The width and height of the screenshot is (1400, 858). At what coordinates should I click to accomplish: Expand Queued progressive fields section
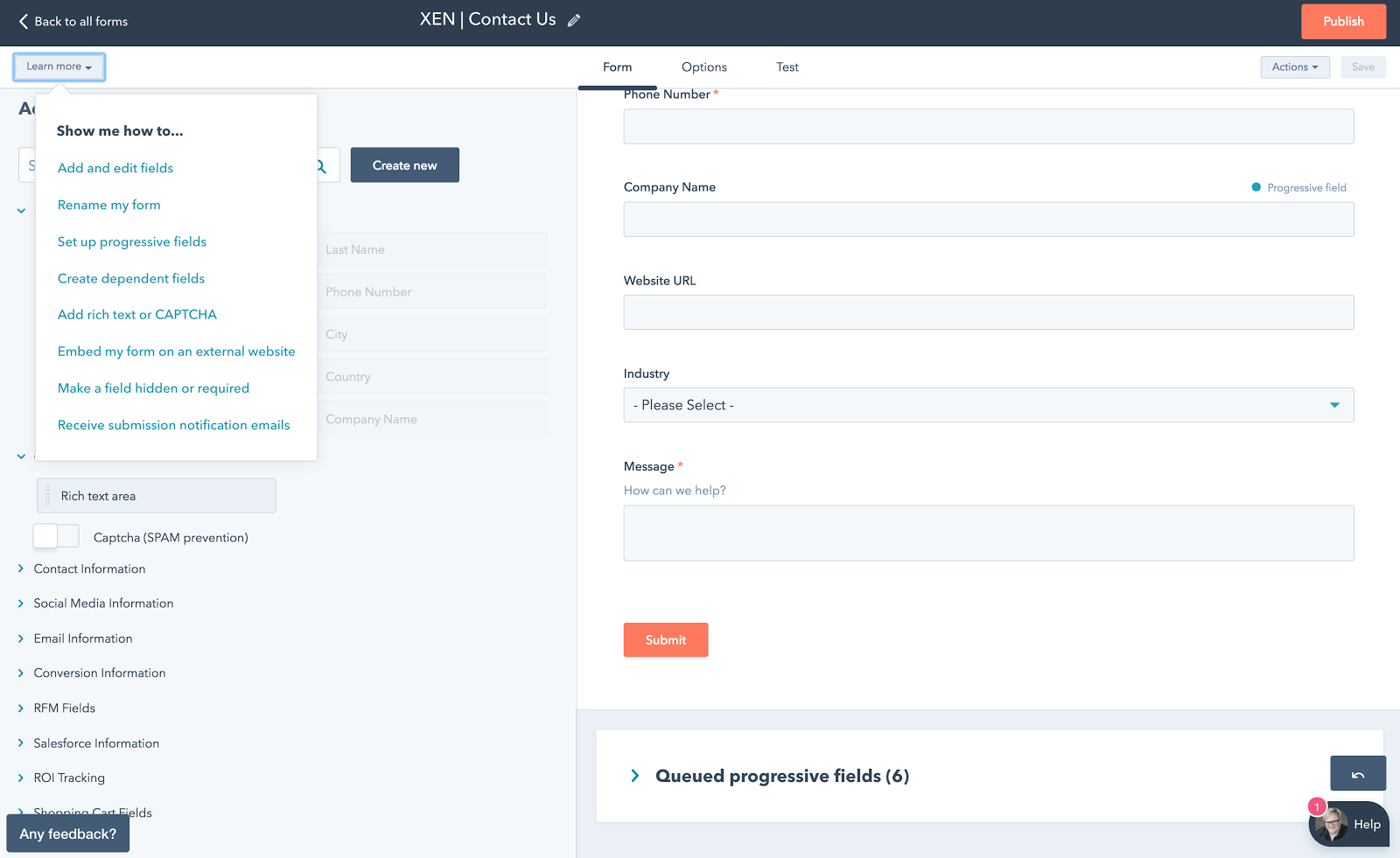pyautogui.click(x=635, y=776)
